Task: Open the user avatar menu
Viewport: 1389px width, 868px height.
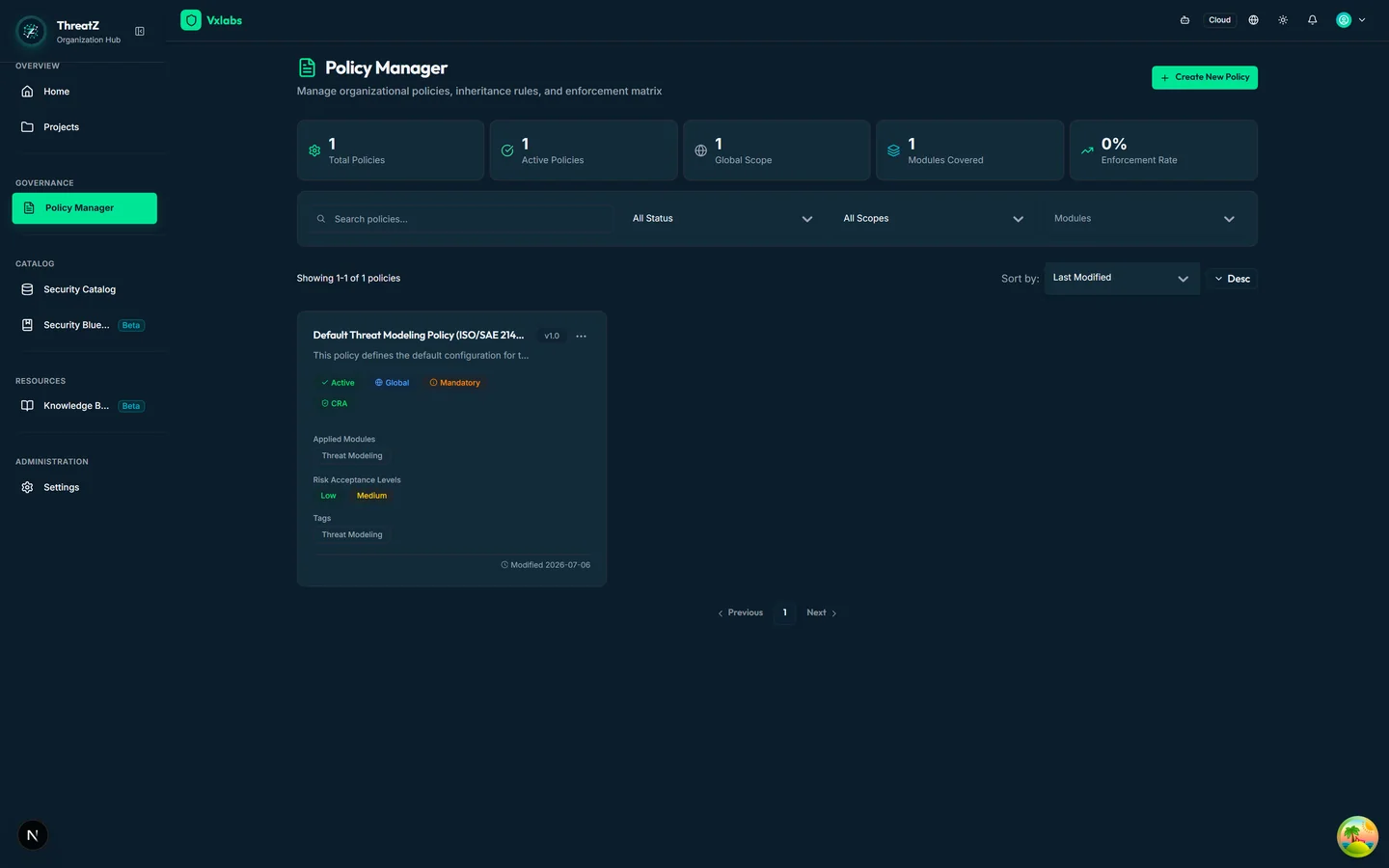Action: tap(1350, 19)
